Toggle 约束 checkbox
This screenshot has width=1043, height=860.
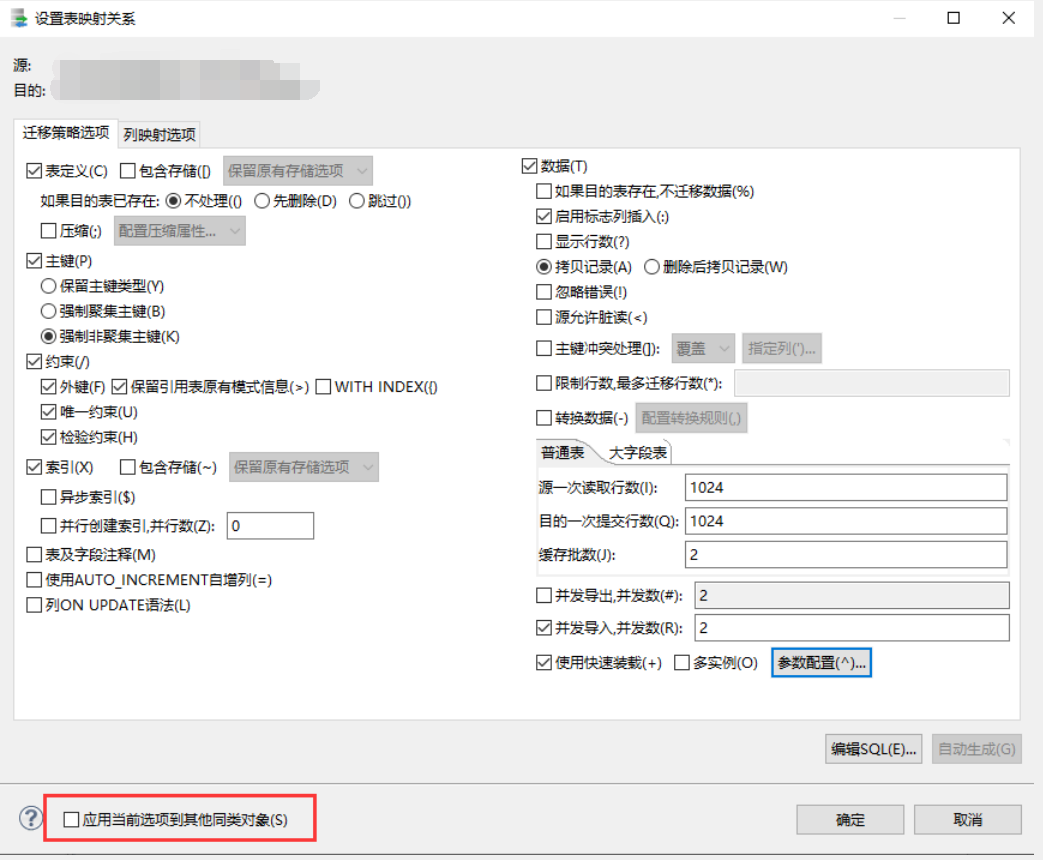[34, 362]
